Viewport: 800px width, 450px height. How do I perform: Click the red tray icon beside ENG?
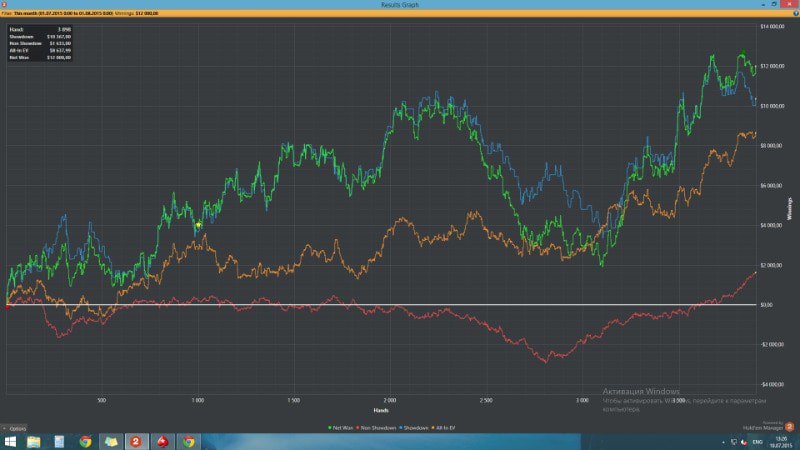point(744,442)
